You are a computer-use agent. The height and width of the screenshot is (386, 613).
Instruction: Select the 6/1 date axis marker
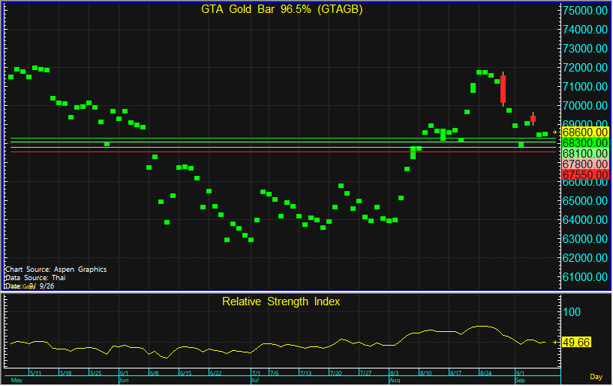pos(124,373)
